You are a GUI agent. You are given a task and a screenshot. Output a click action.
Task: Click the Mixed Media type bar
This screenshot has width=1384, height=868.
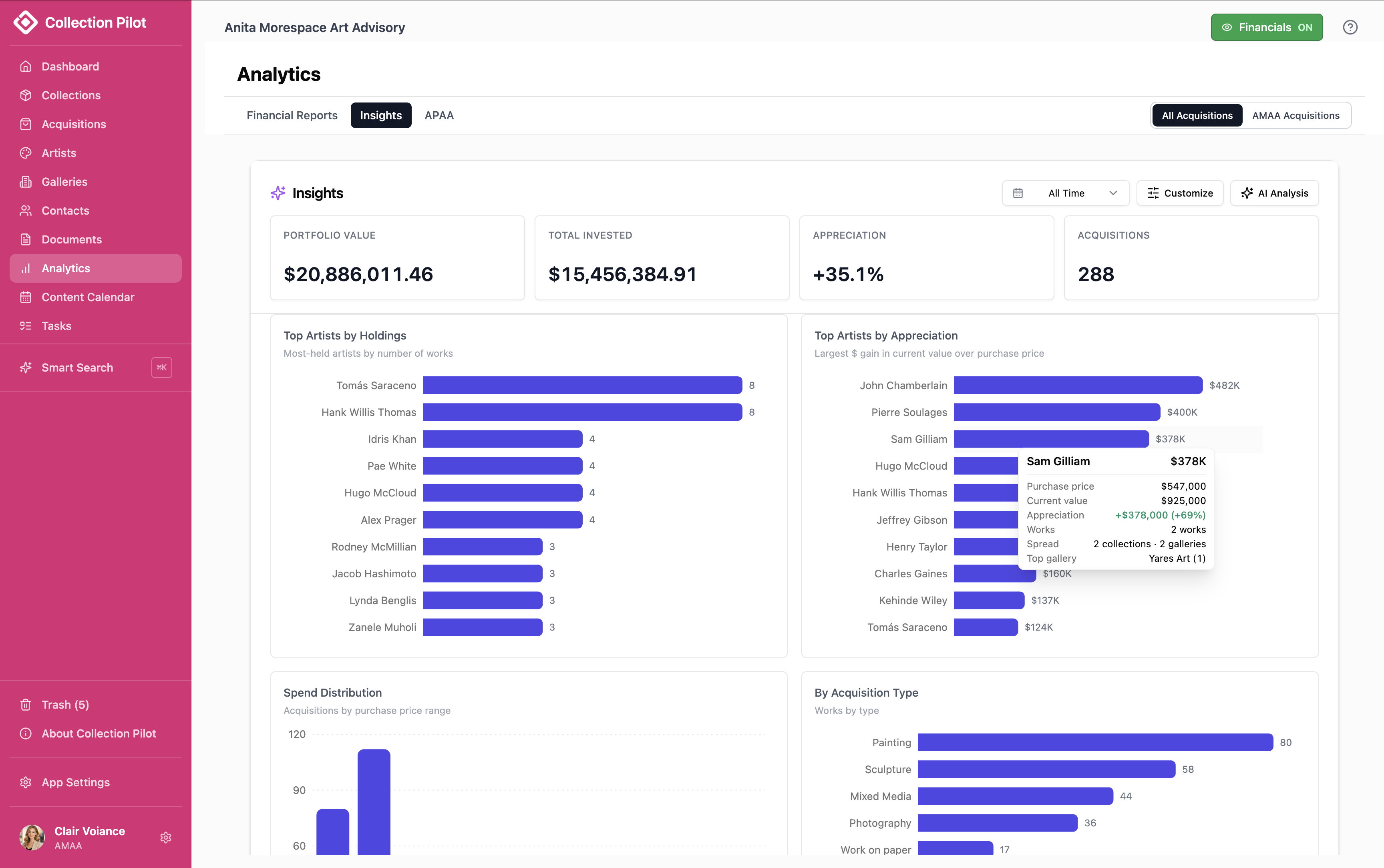1016,796
